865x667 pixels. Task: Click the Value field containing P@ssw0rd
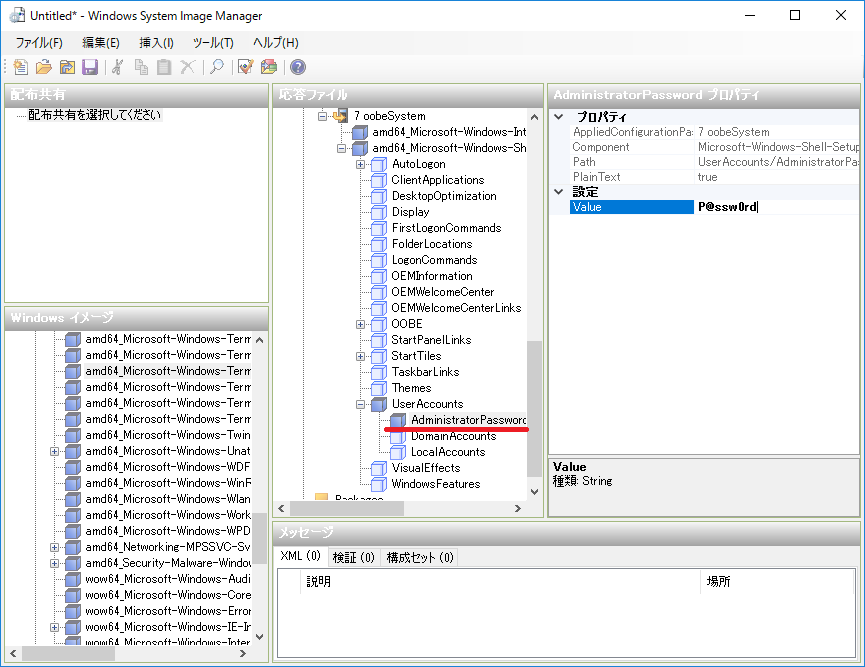point(777,207)
